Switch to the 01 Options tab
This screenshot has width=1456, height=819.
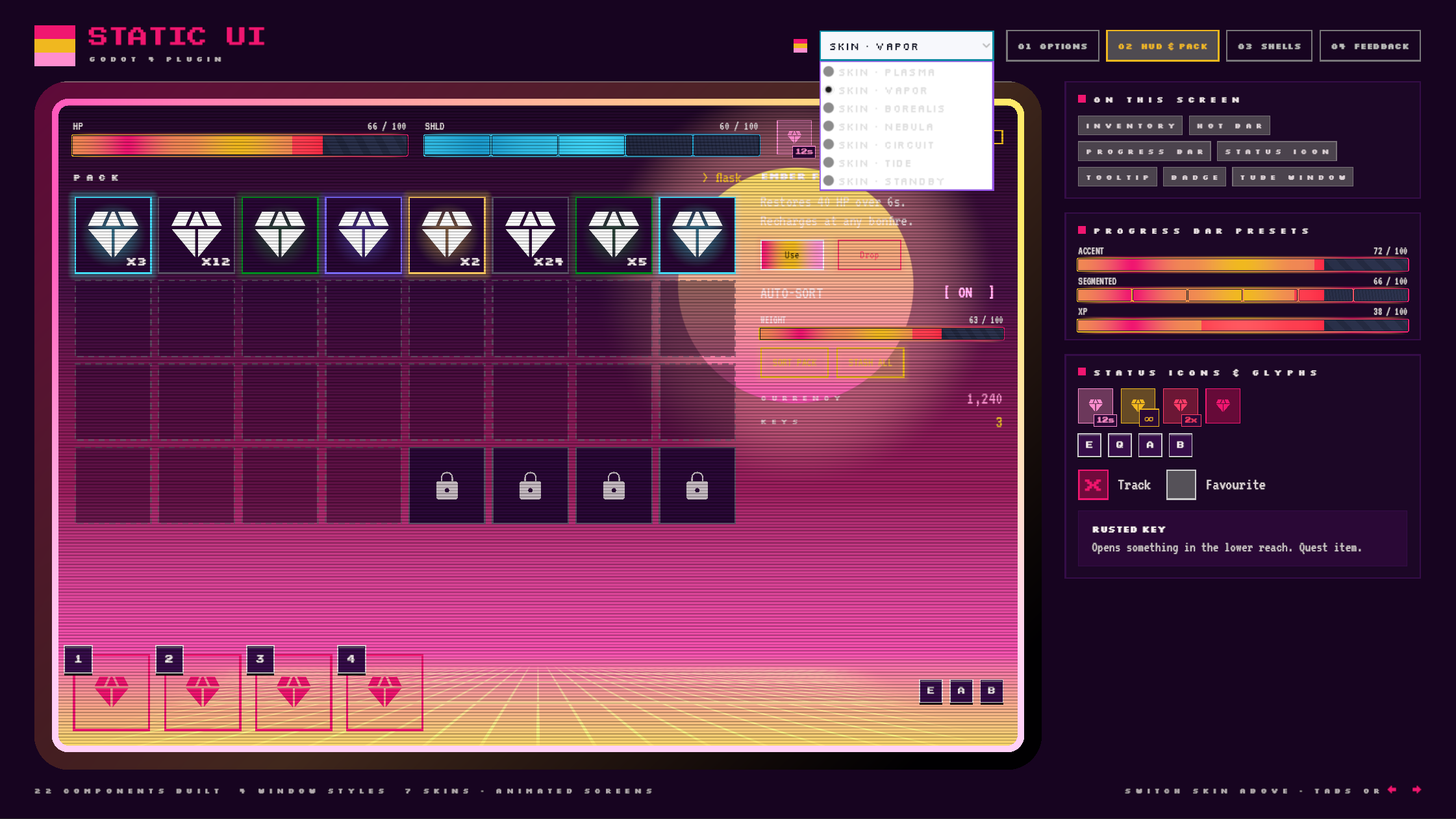(1053, 46)
